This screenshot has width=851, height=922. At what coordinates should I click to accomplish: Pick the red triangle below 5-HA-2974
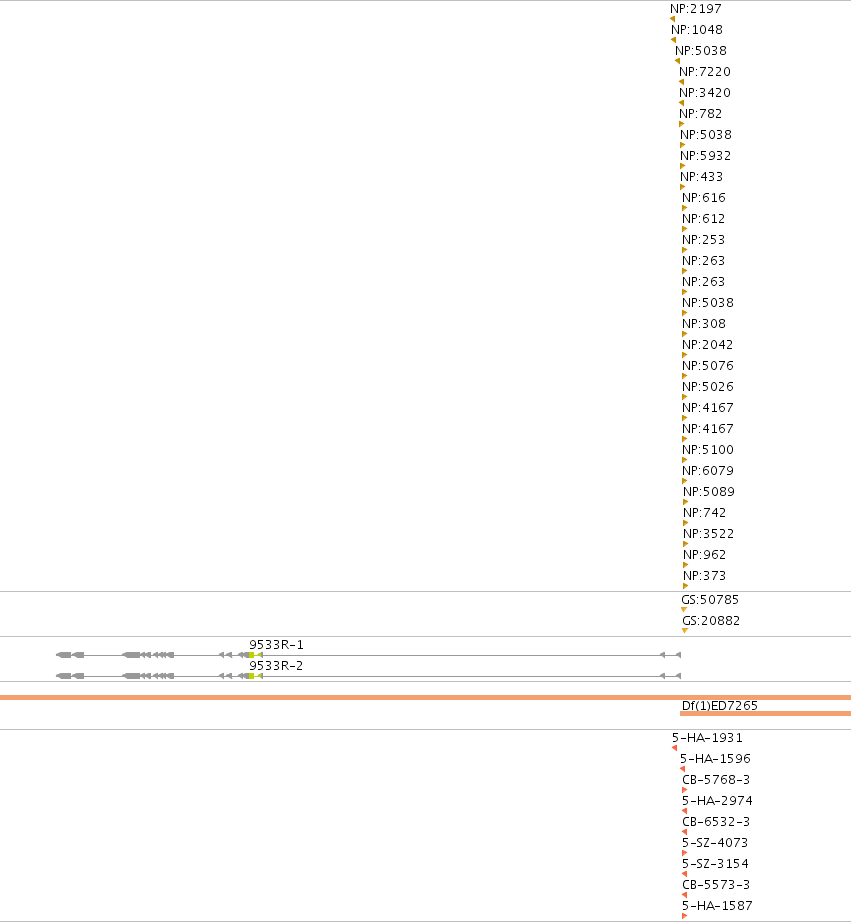click(x=685, y=811)
